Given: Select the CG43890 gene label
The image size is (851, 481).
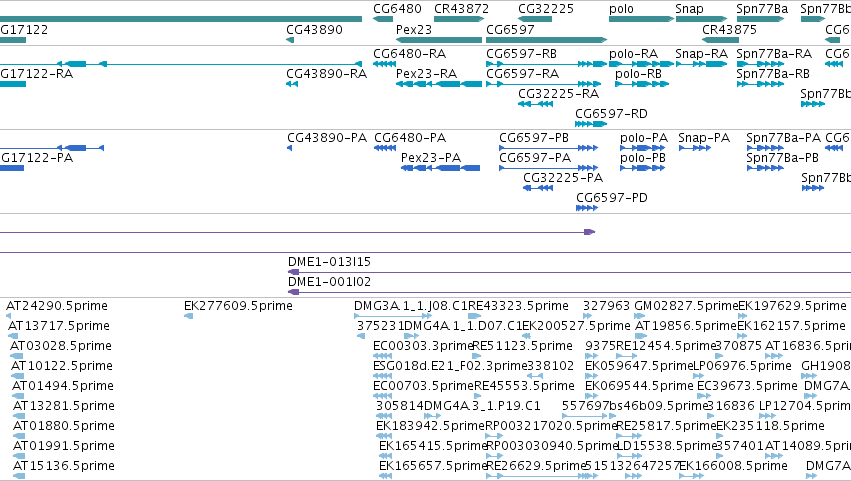Looking at the screenshot, I should [x=314, y=30].
